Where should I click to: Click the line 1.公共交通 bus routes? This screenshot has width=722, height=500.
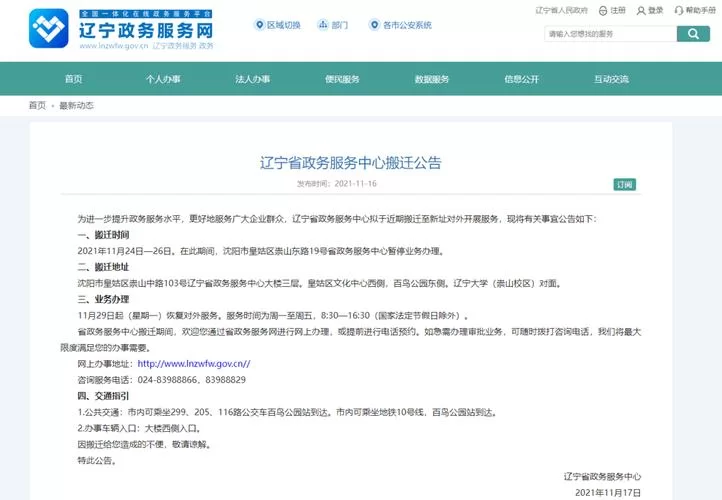tap(288, 412)
